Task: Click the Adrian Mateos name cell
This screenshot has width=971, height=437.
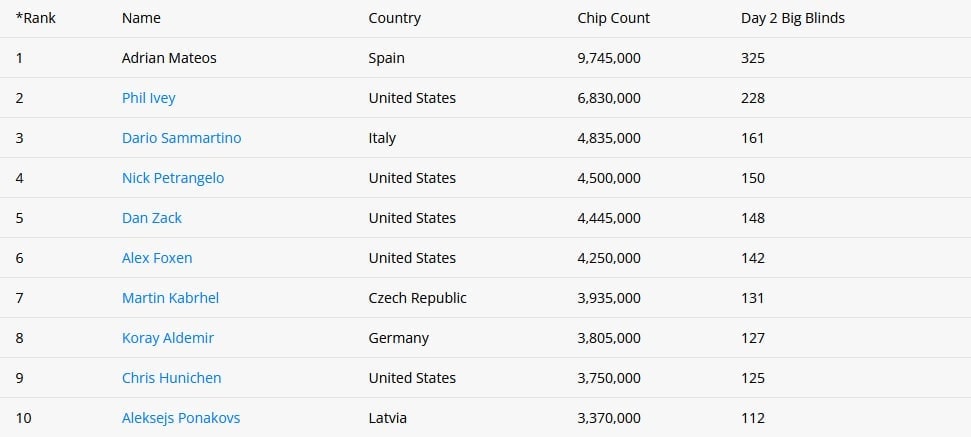Action: [x=169, y=58]
